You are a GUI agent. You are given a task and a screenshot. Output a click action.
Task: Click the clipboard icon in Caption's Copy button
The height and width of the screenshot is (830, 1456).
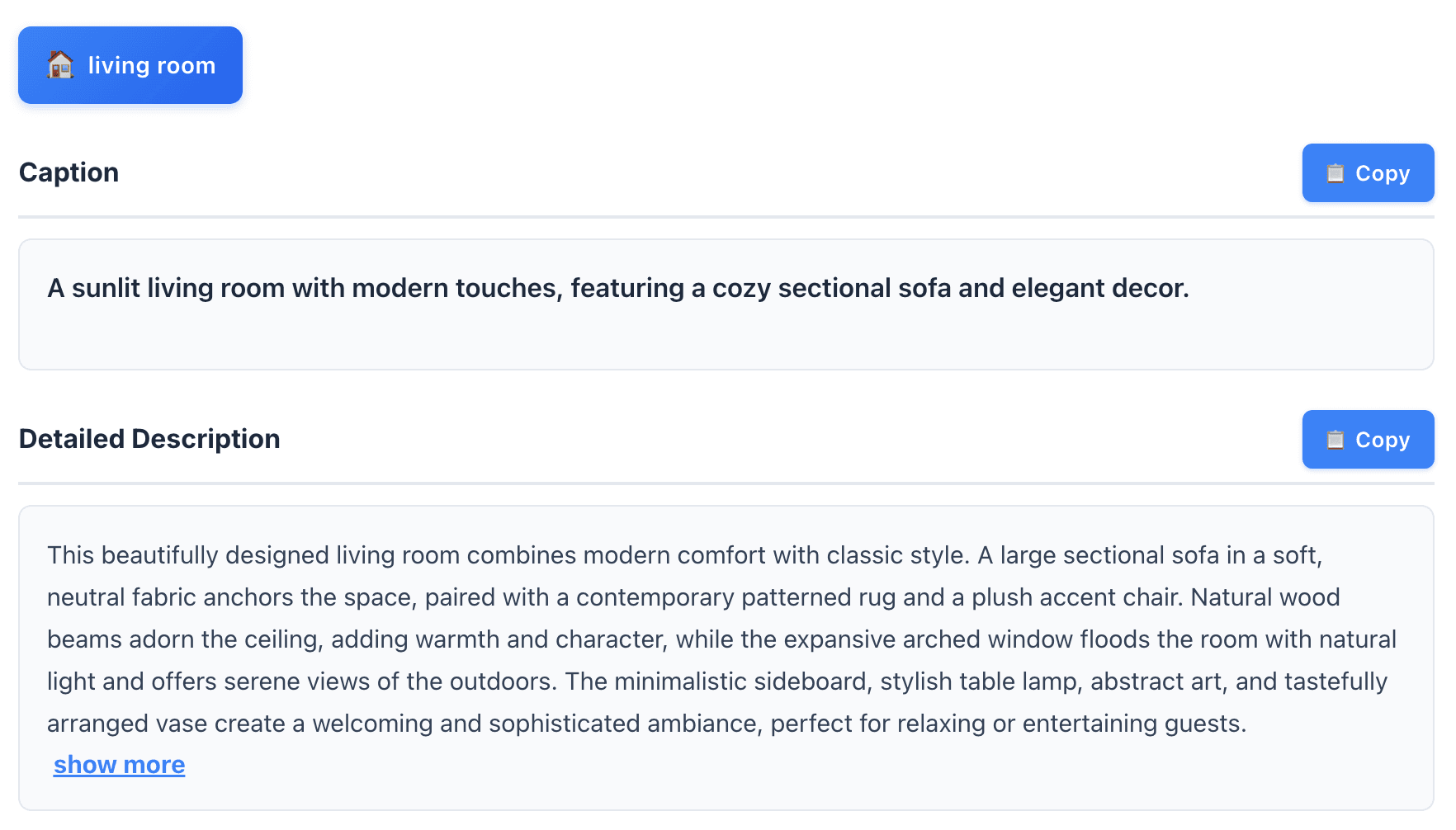pos(1335,173)
